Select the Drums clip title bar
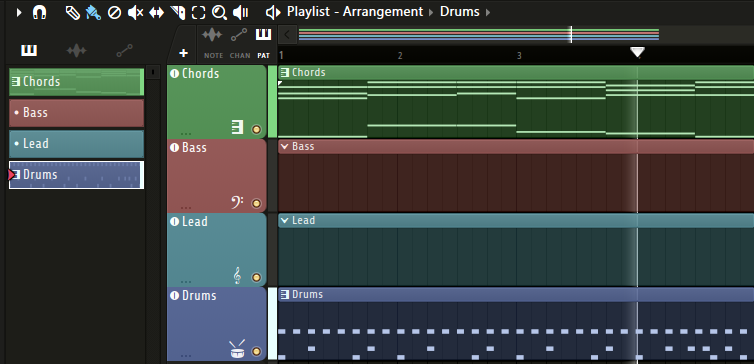Viewport: 754px width, 364px height. pos(516,295)
